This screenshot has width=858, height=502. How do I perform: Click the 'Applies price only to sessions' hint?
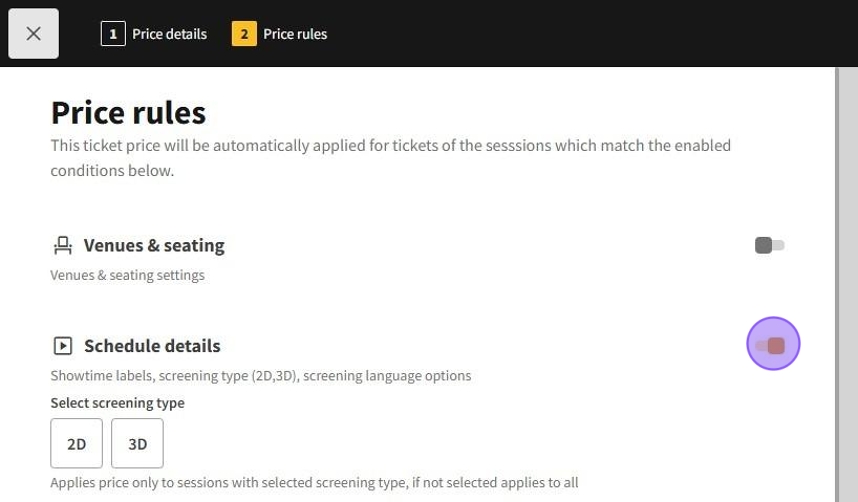click(314, 482)
